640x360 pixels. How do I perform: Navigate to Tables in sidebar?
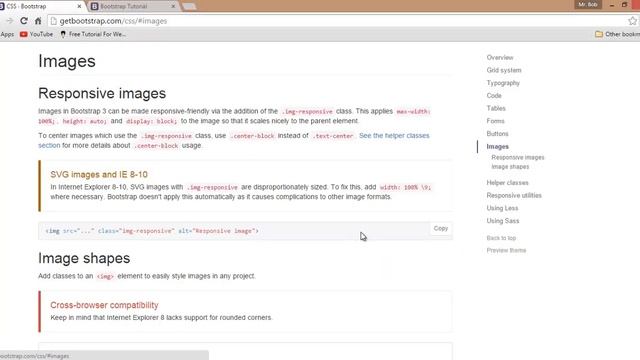click(496, 108)
